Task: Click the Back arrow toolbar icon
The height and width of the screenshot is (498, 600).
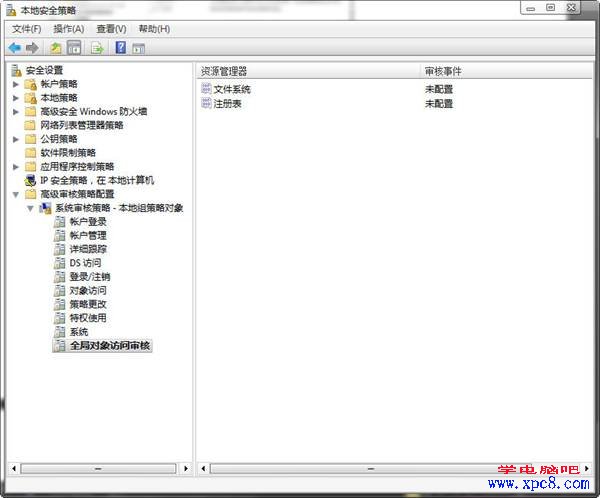Action: [x=14, y=47]
